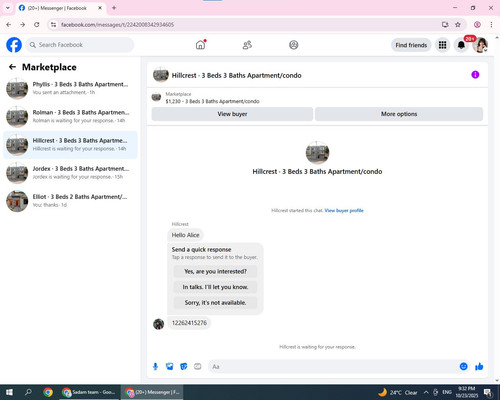Click the Find friends button
Image resolution: width=500 pixels, height=400 pixels.
click(411, 45)
